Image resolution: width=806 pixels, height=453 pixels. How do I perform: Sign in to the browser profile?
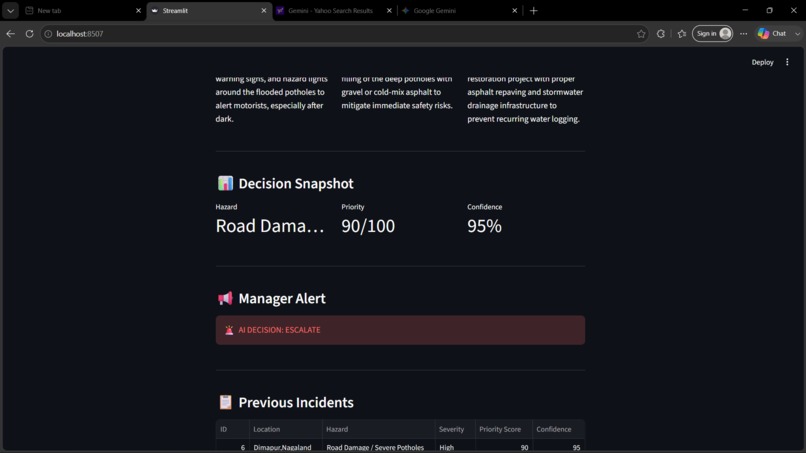(712, 33)
